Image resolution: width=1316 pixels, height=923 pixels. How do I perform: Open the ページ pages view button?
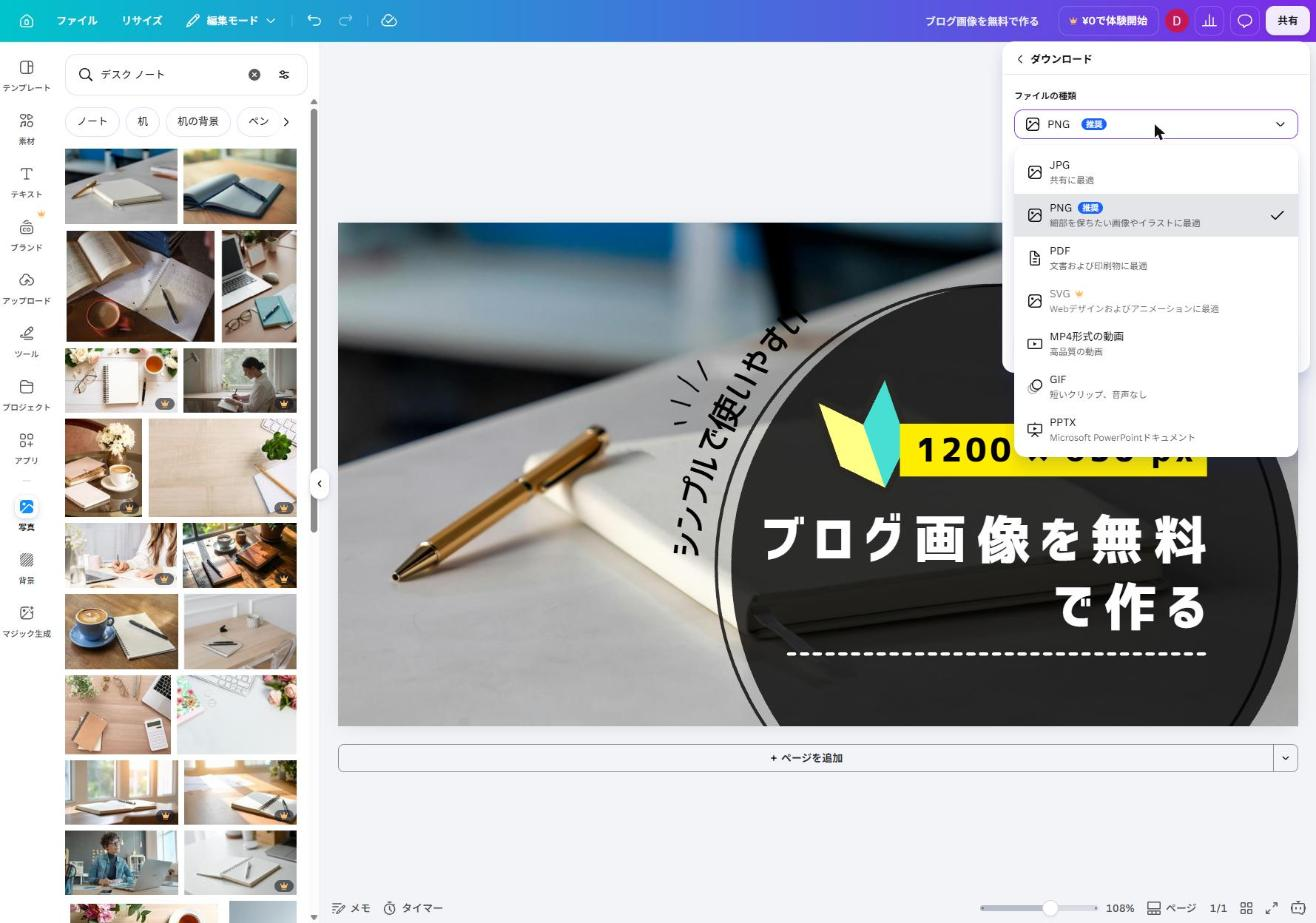(x=1171, y=908)
